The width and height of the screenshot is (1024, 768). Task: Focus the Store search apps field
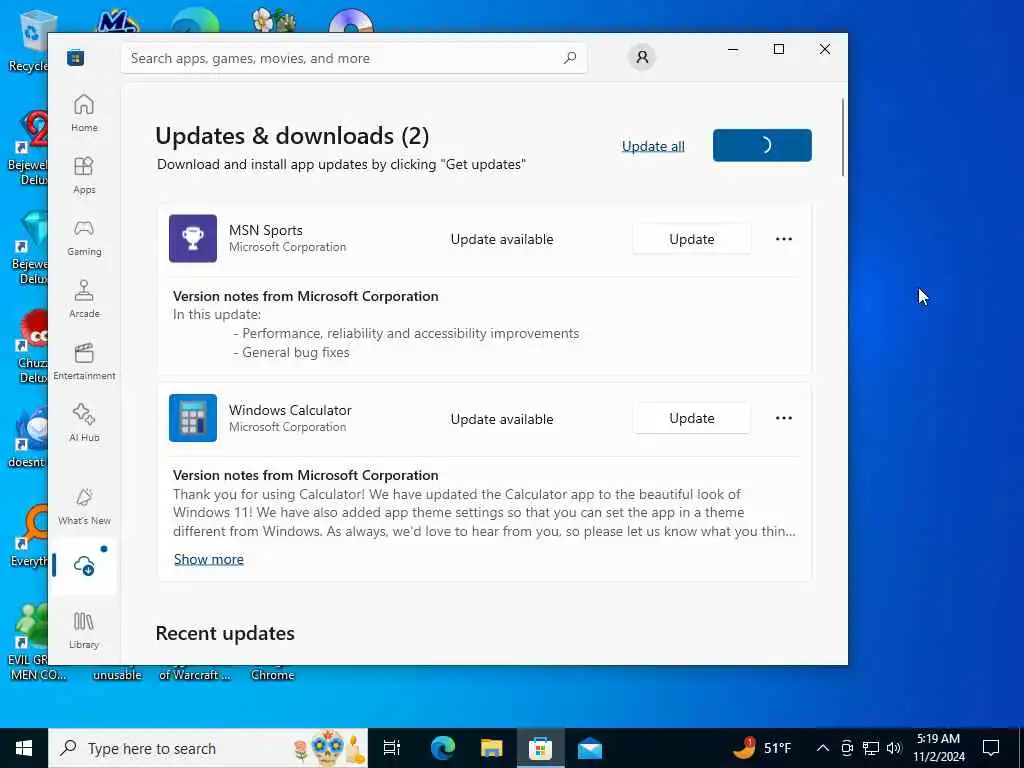[353, 58]
